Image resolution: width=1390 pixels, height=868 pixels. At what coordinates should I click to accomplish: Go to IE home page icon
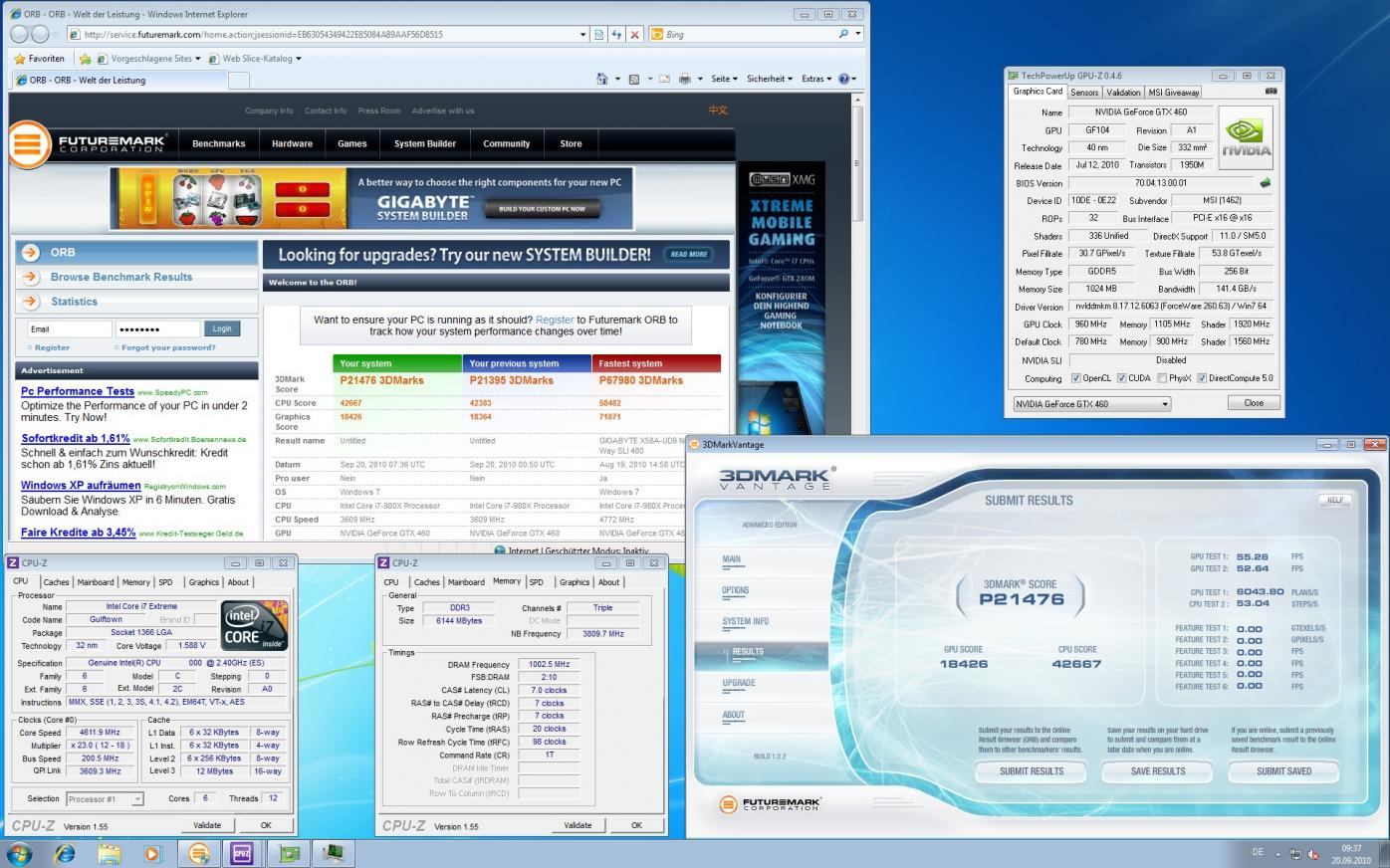click(601, 79)
